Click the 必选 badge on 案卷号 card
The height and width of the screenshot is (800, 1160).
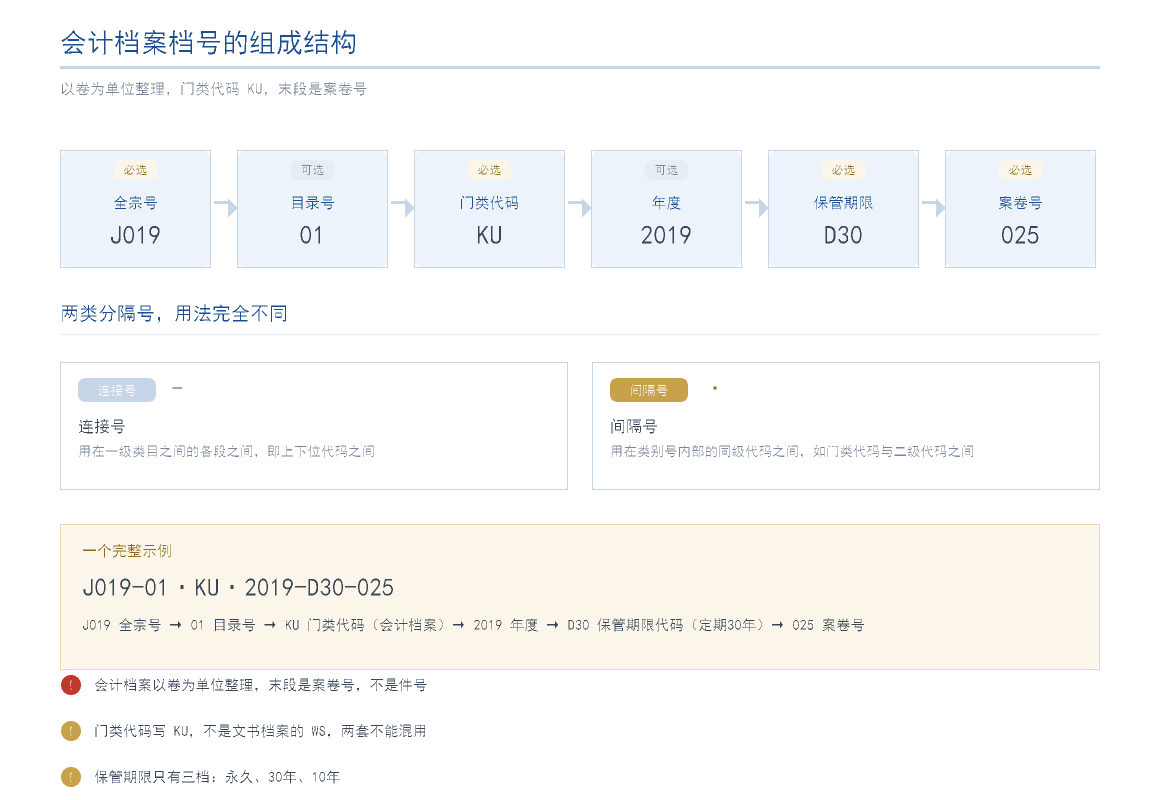(1020, 170)
